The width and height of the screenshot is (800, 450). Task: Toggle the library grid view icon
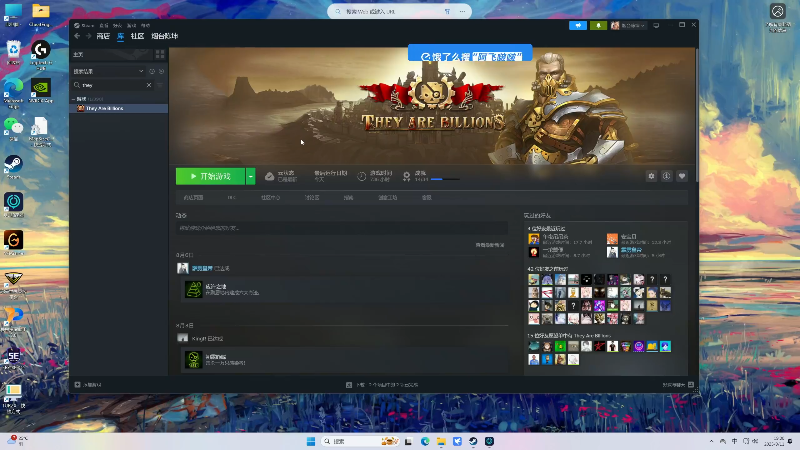[x=160, y=54]
